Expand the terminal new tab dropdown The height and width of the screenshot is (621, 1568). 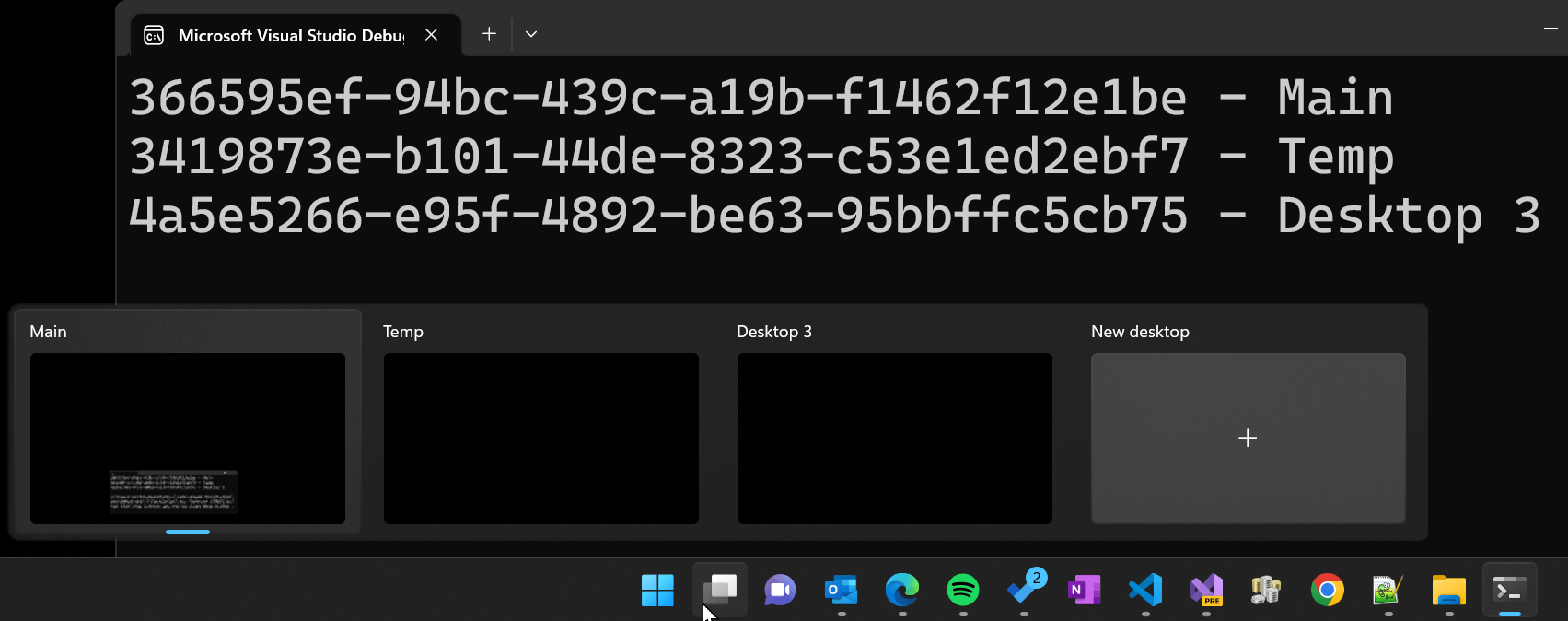tap(531, 34)
